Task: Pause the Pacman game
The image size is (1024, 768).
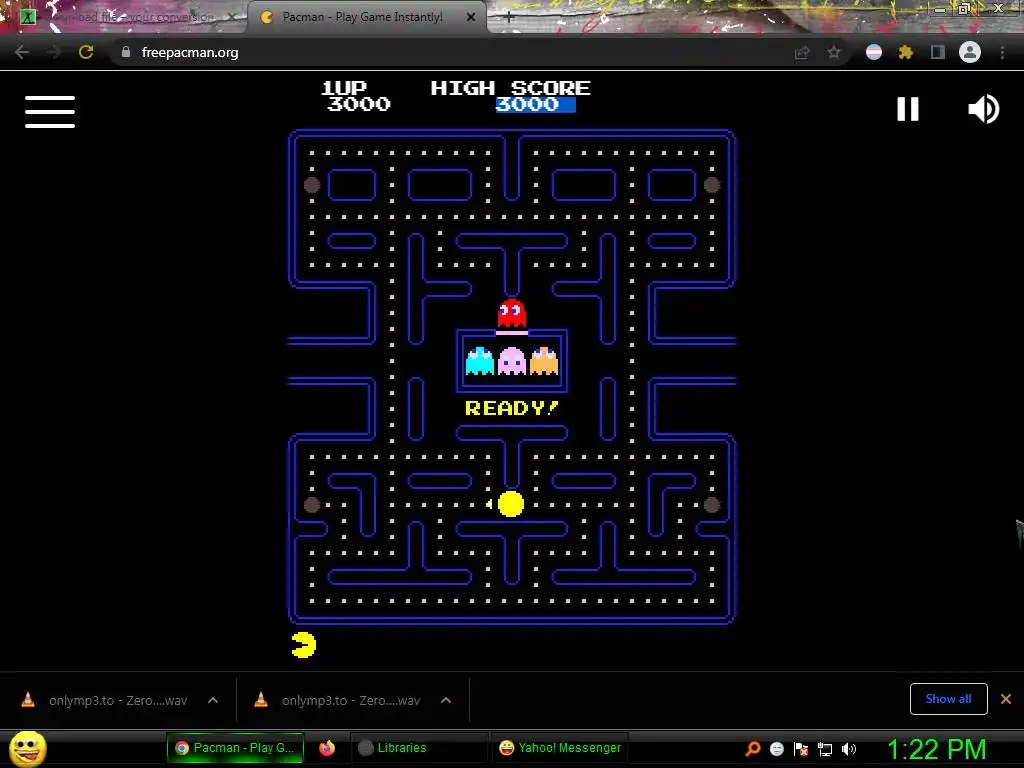Action: click(907, 109)
